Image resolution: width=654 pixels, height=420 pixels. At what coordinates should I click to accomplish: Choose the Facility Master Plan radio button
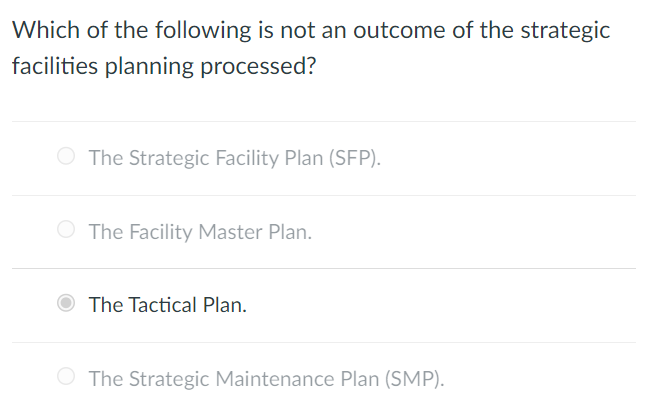(x=66, y=232)
